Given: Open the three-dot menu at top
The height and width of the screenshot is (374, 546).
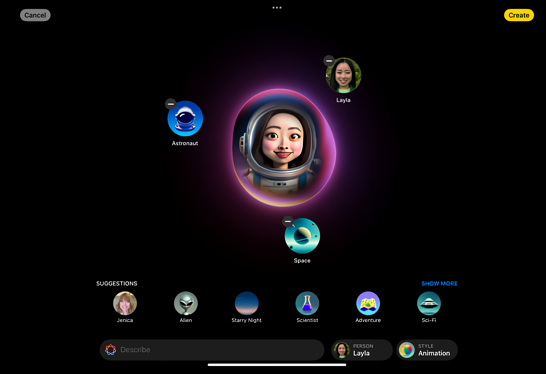Looking at the screenshot, I should pos(277,7).
